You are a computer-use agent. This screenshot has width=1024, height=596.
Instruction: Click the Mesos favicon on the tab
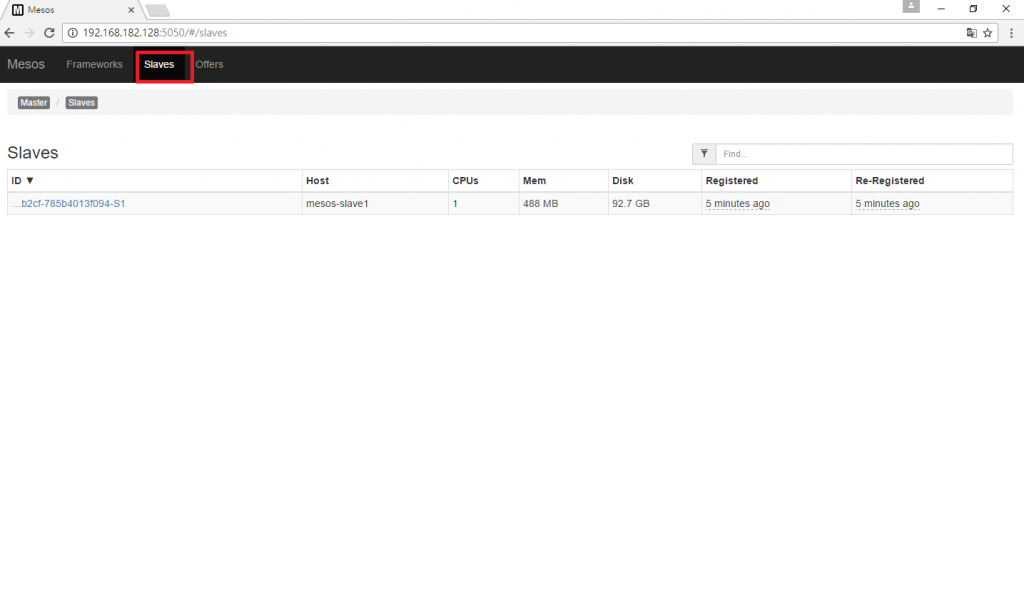point(18,10)
